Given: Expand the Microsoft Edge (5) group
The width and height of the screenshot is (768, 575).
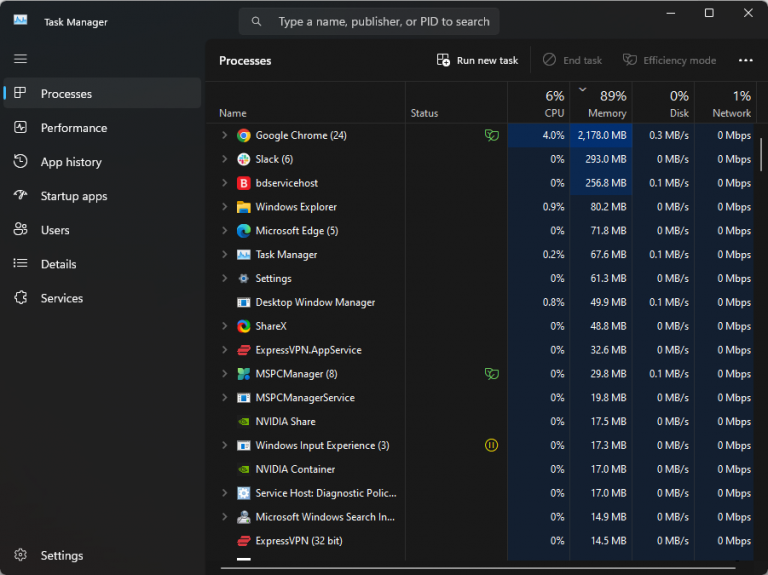Looking at the screenshot, I should 224,231.
